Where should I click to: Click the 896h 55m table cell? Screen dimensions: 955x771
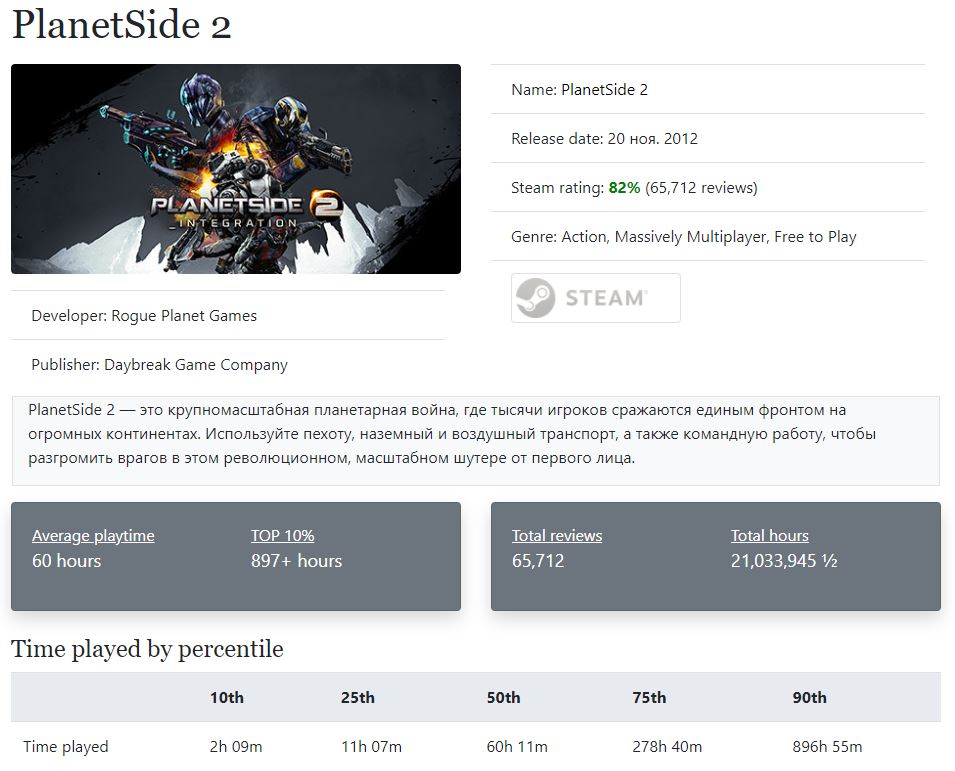point(827,747)
